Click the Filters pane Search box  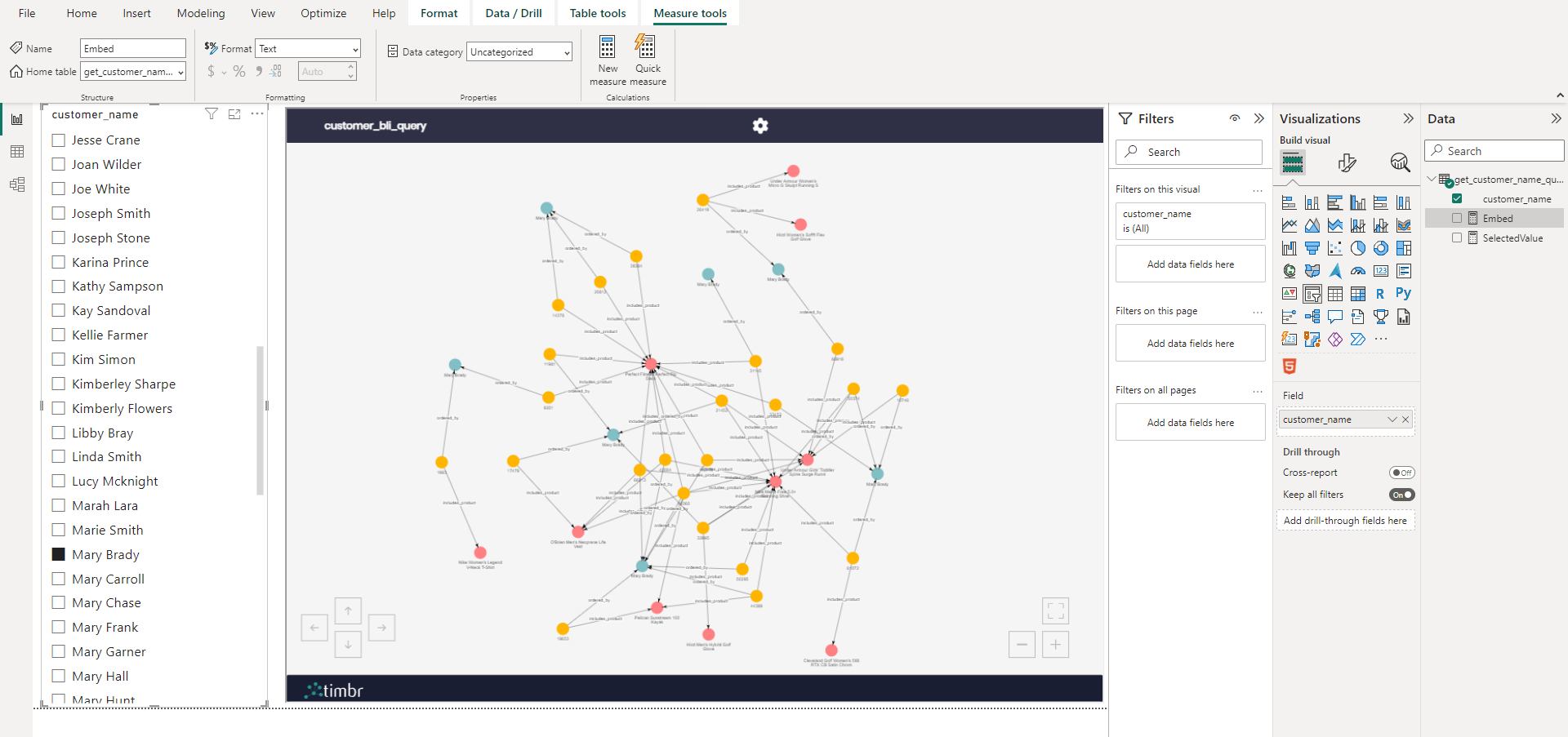[1190, 152]
